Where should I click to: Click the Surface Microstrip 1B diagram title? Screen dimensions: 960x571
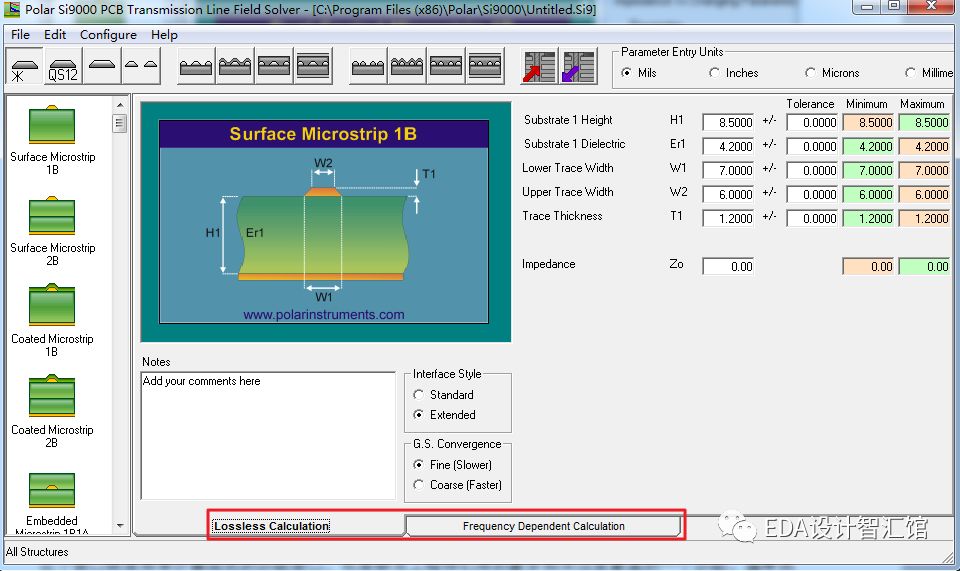tap(323, 134)
